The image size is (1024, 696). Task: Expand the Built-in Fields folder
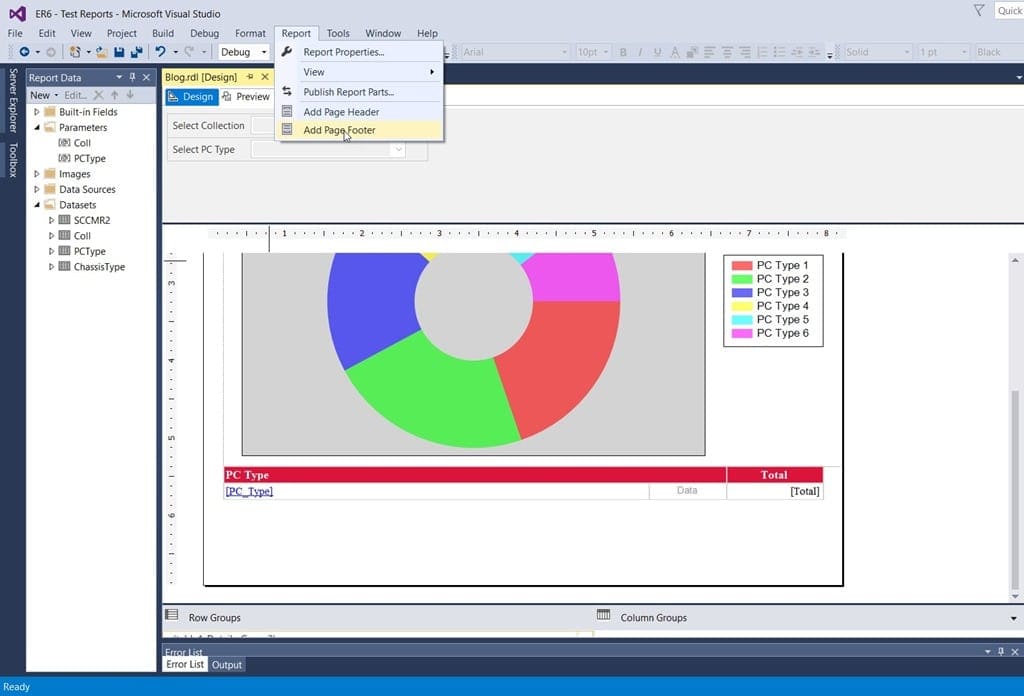pyautogui.click(x=37, y=112)
